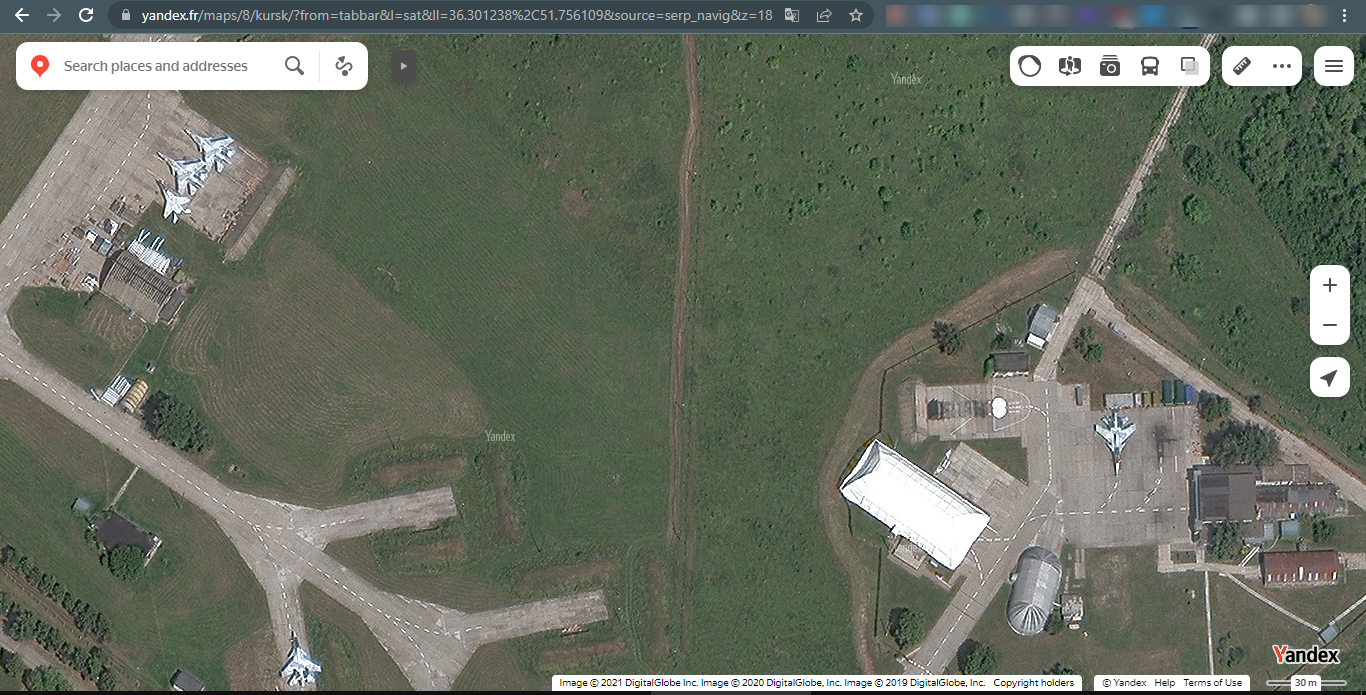Viewport: 1366px width, 695px height.
Task: Open the Help link in footer
Action: coord(1164,683)
